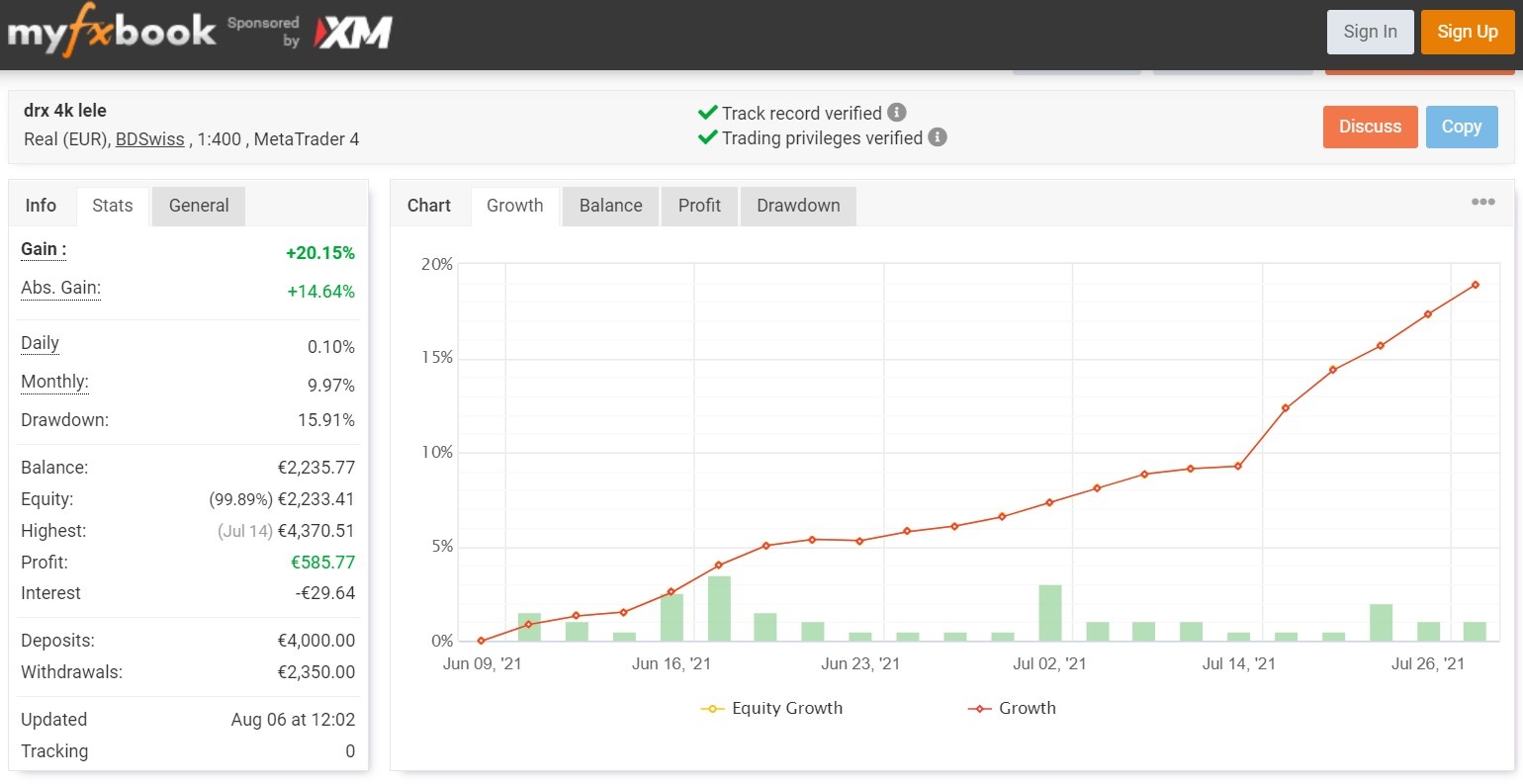Viewport: 1523px width, 784px height.
Task: Toggle Growth series in chart legend
Action: coord(1013,708)
